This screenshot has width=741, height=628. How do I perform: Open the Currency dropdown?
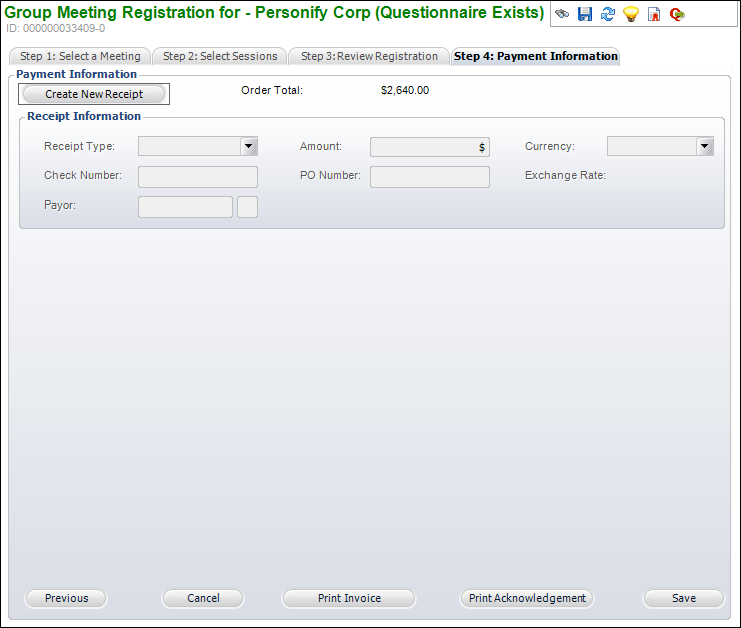click(705, 146)
